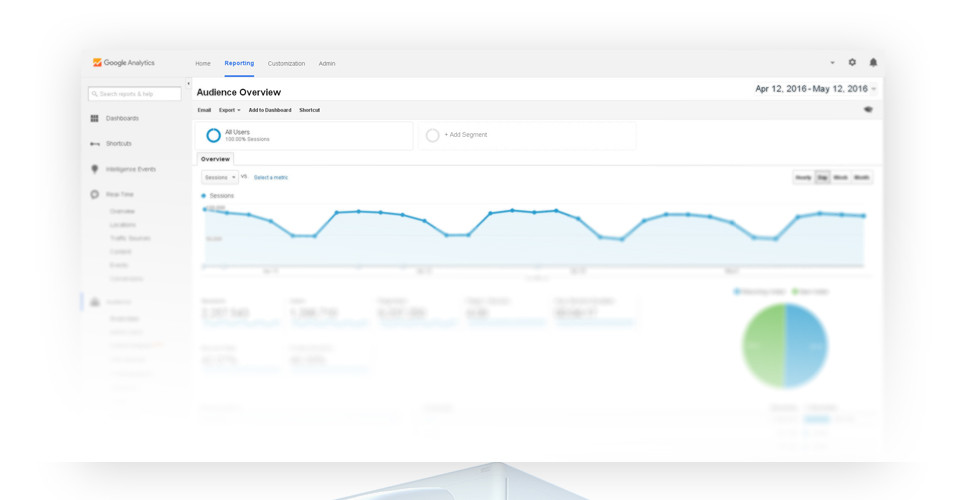Select the Overview report tab
This screenshot has height=500, width=965.
click(215, 159)
